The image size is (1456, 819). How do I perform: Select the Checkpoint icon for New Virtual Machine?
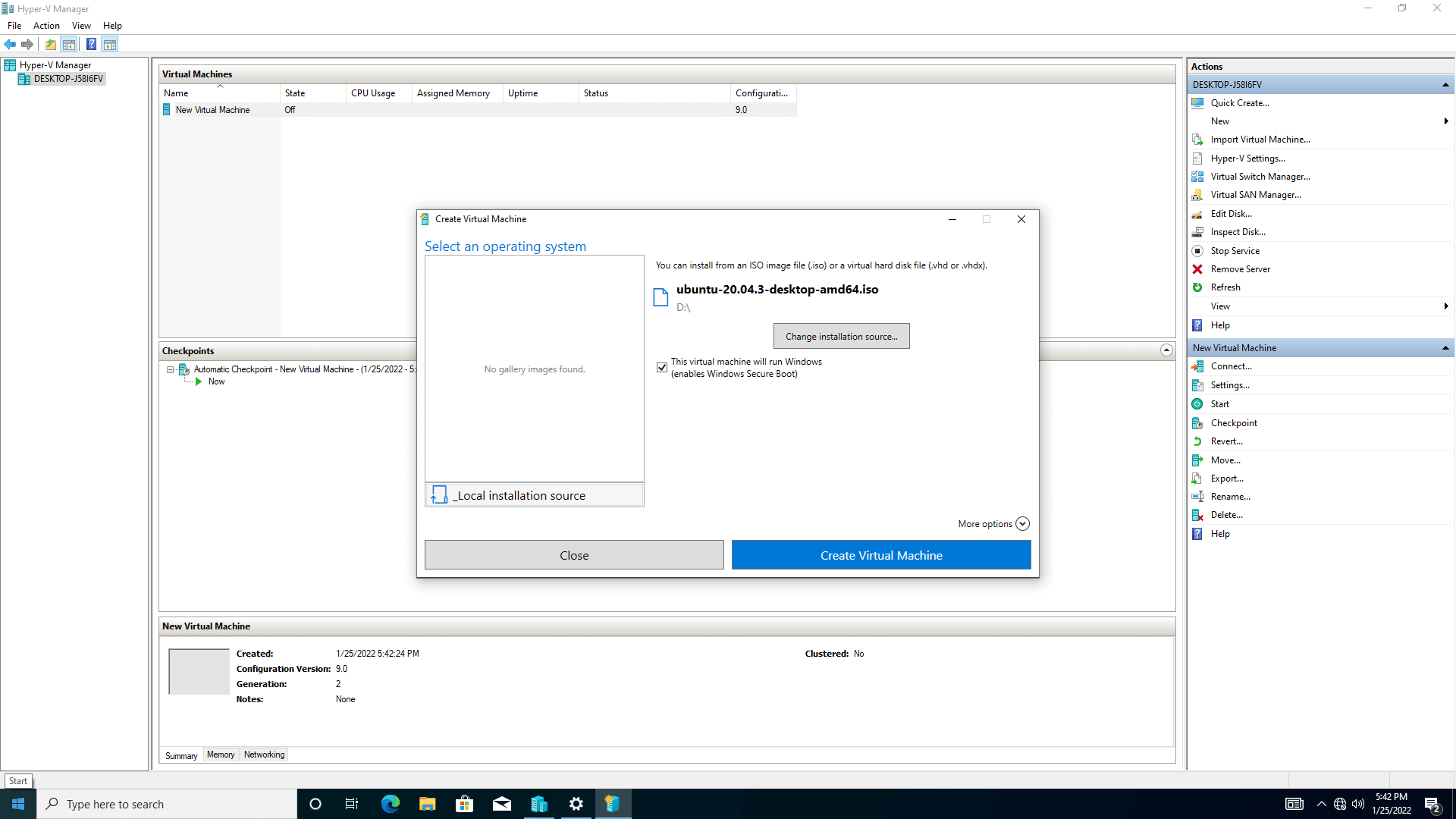1199,422
